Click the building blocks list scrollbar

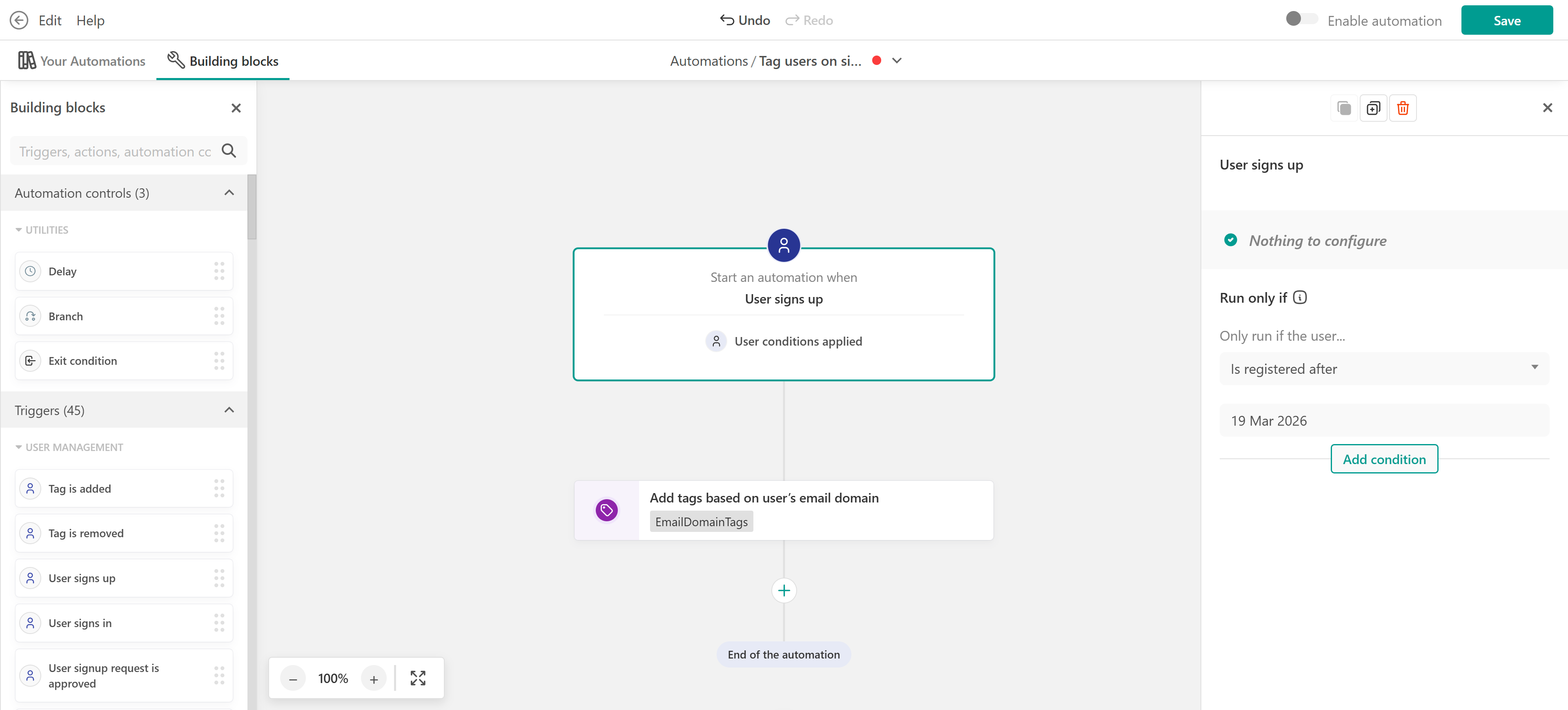tap(252, 207)
